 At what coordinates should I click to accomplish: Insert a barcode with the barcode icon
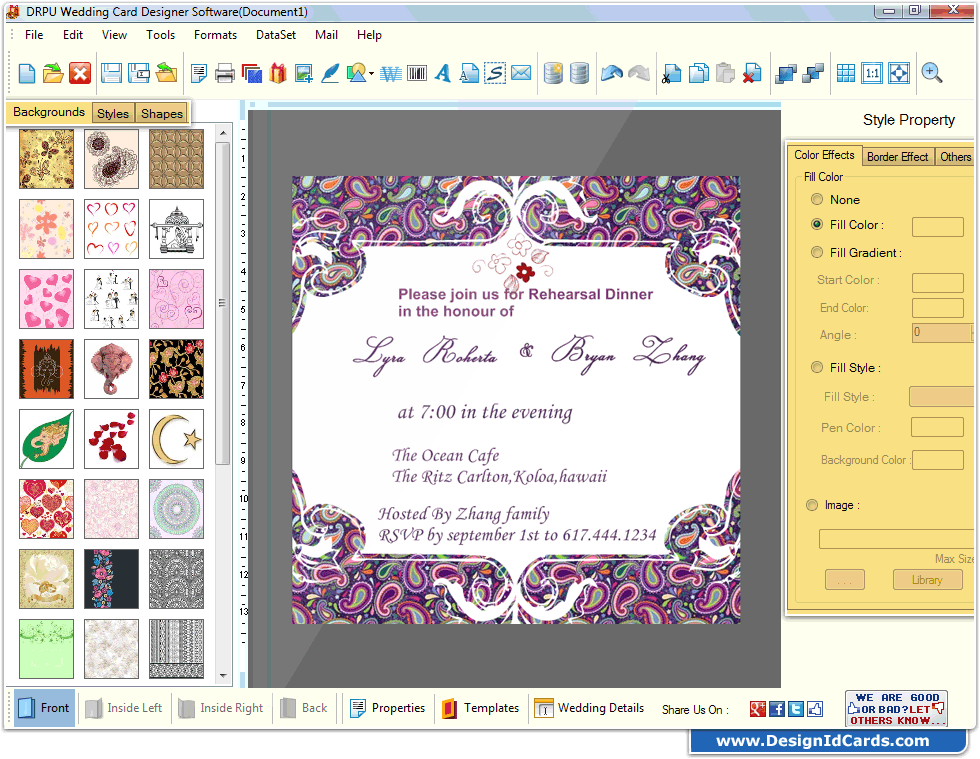click(x=417, y=74)
